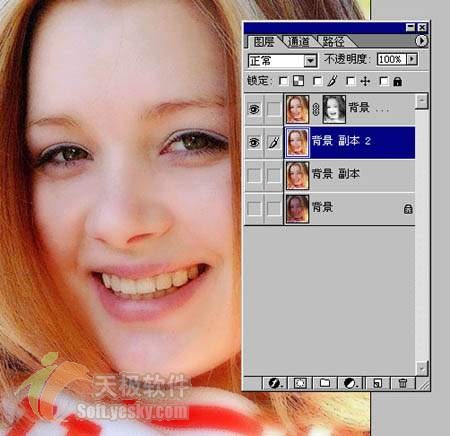Click the add layer style icon
Viewport: 450px width, 436px height.
[275, 383]
